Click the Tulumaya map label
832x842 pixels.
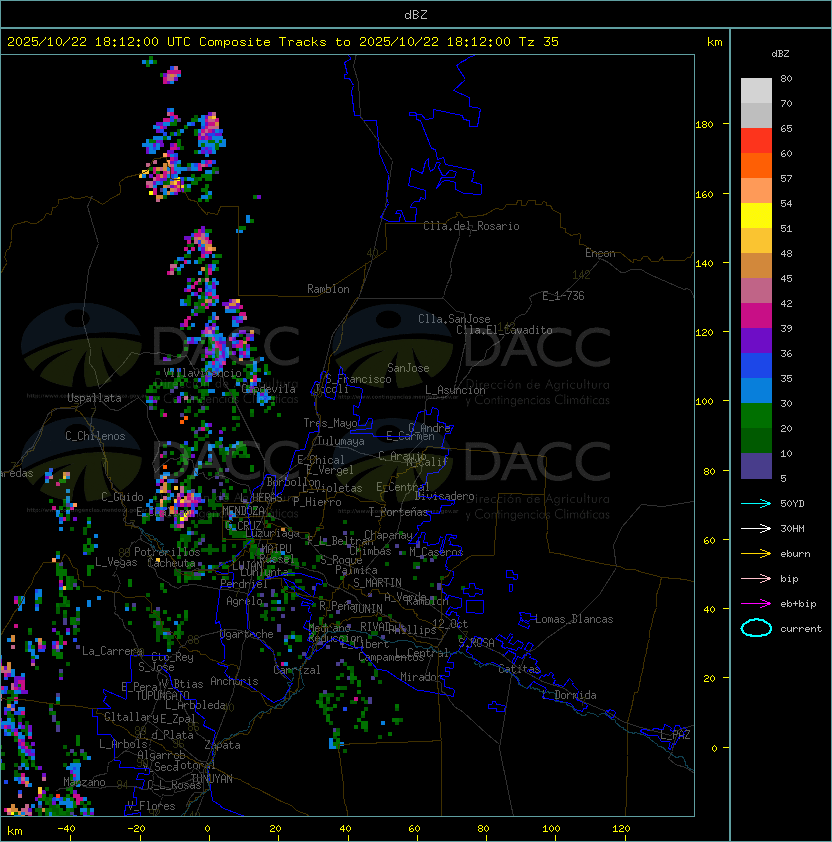[x=341, y=441]
